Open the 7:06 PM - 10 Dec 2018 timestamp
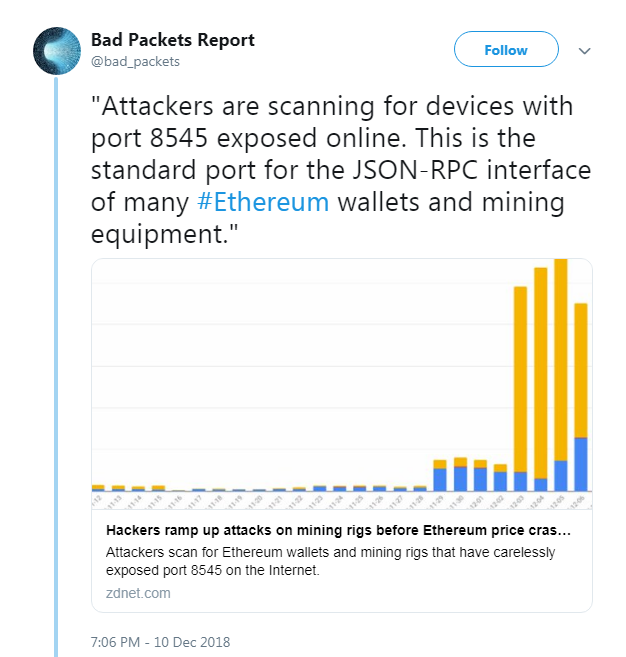 pos(160,641)
